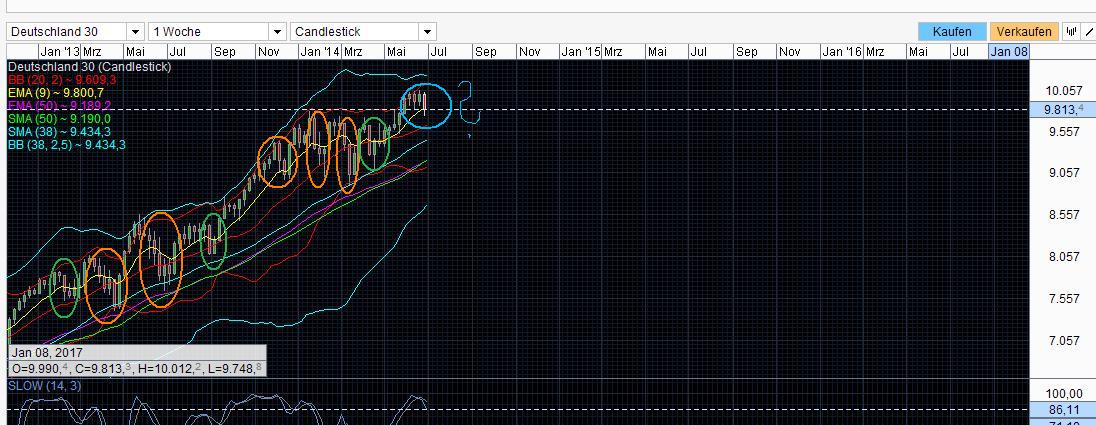The height and width of the screenshot is (425, 1096).
Task: Select the purple EMA (50) indicator label
Action: (59, 105)
